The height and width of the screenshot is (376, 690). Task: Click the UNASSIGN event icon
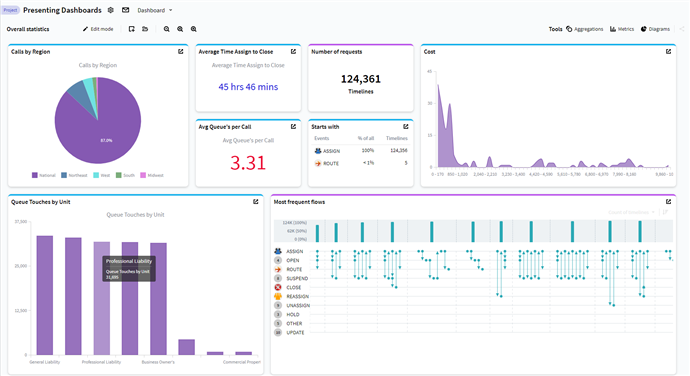pyautogui.click(x=278, y=305)
